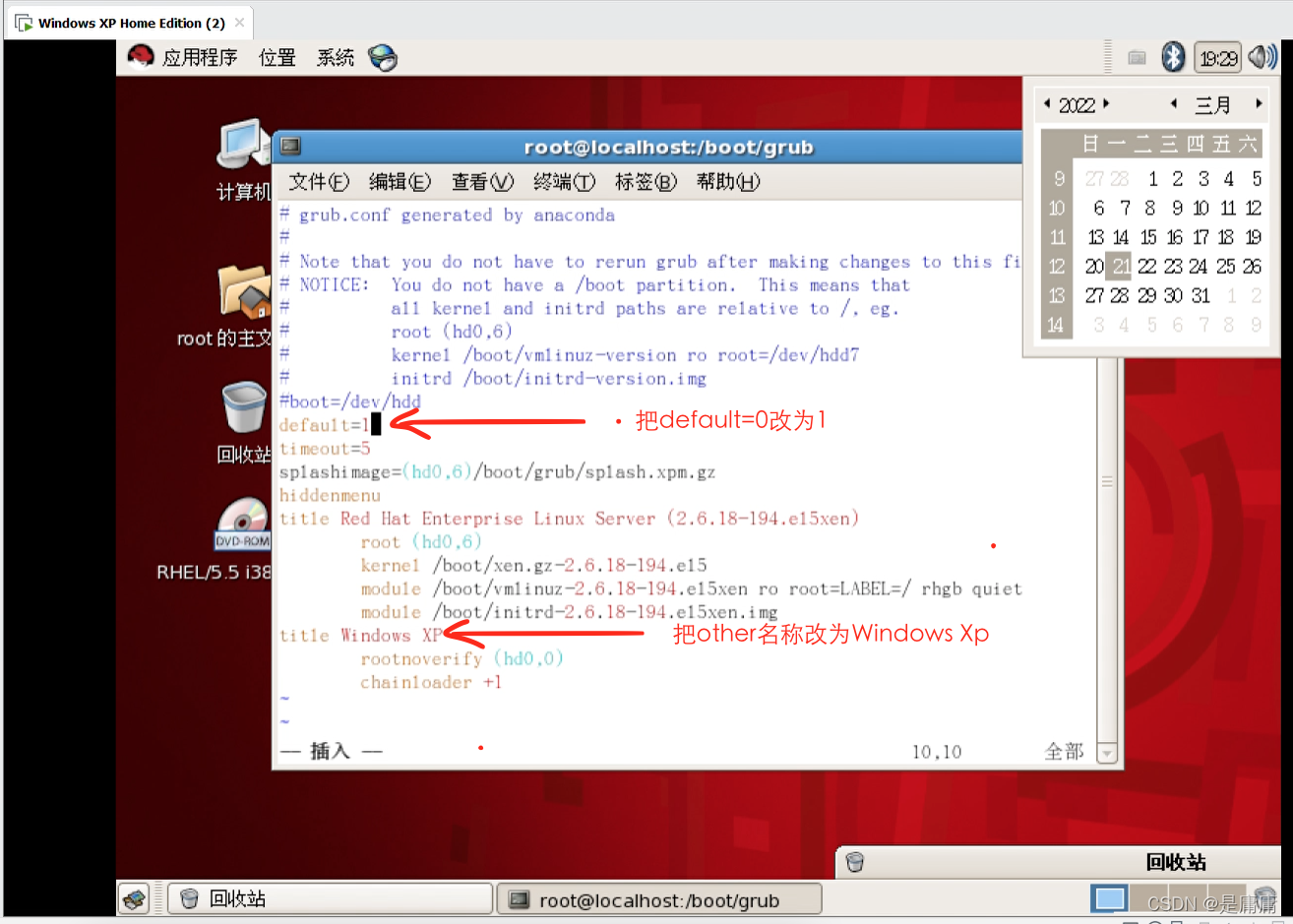The width and height of the screenshot is (1293, 924).
Task: Click the terminal vertical scrollbar handle
Action: tap(1107, 482)
